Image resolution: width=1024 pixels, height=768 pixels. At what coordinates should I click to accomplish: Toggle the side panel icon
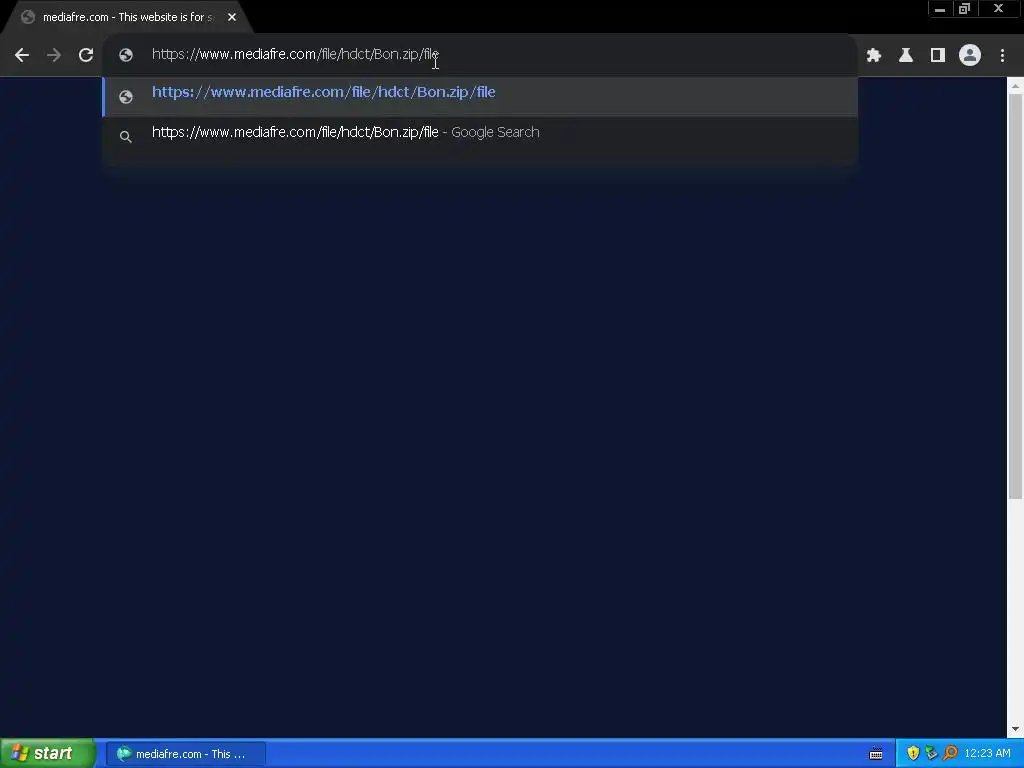pos(938,56)
